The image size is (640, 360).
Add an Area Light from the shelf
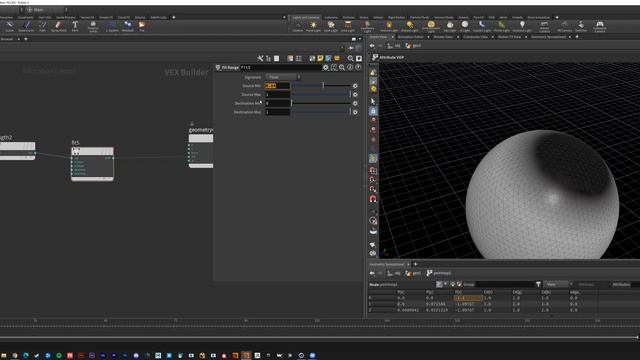(348, 27)
